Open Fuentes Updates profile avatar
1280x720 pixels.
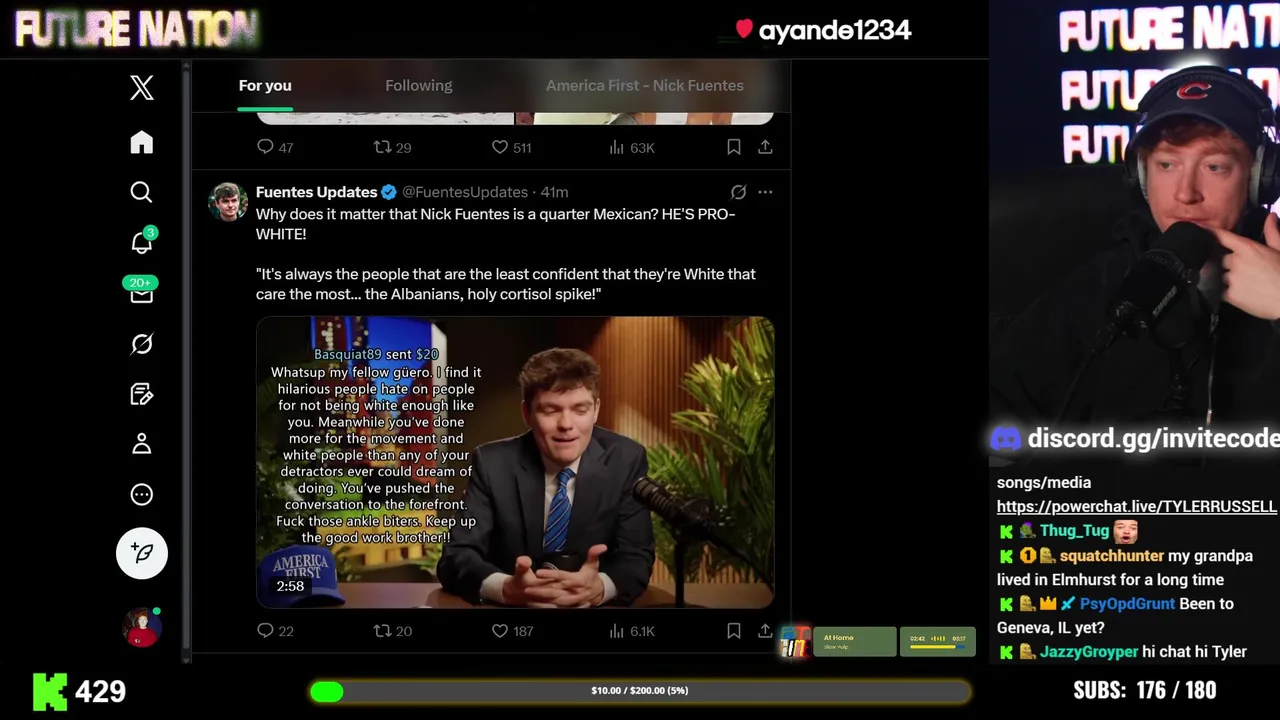[x=228, y=202]
